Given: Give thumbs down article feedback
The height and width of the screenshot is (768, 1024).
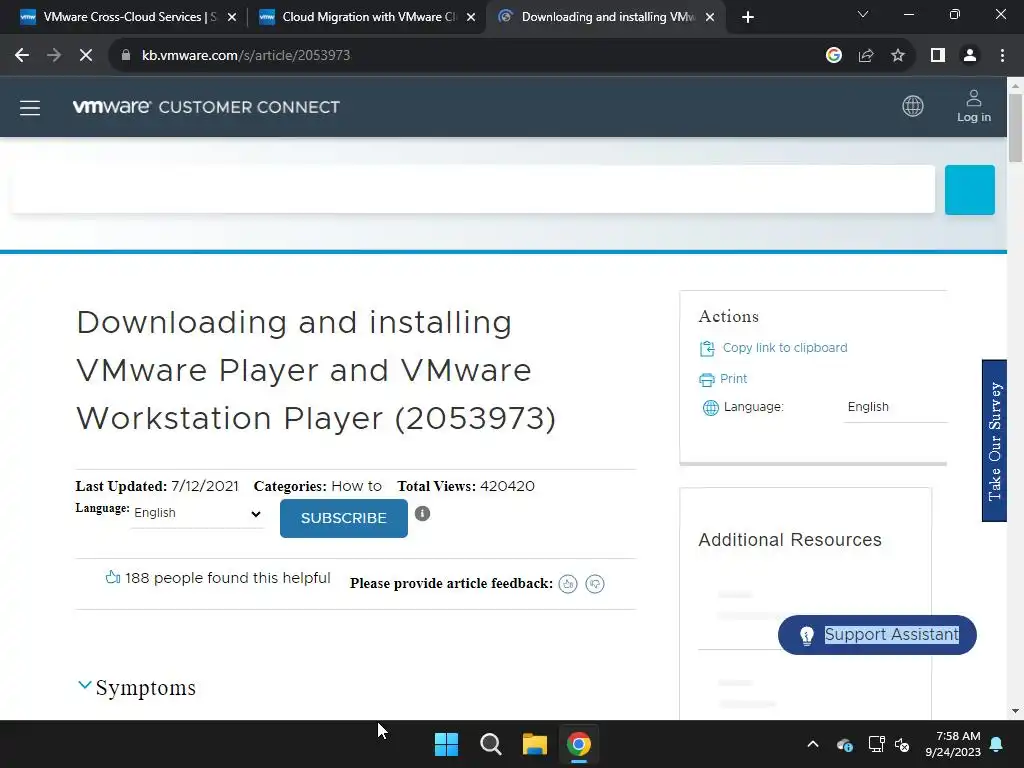Looking at the screenshot, I should coord(595,584).
